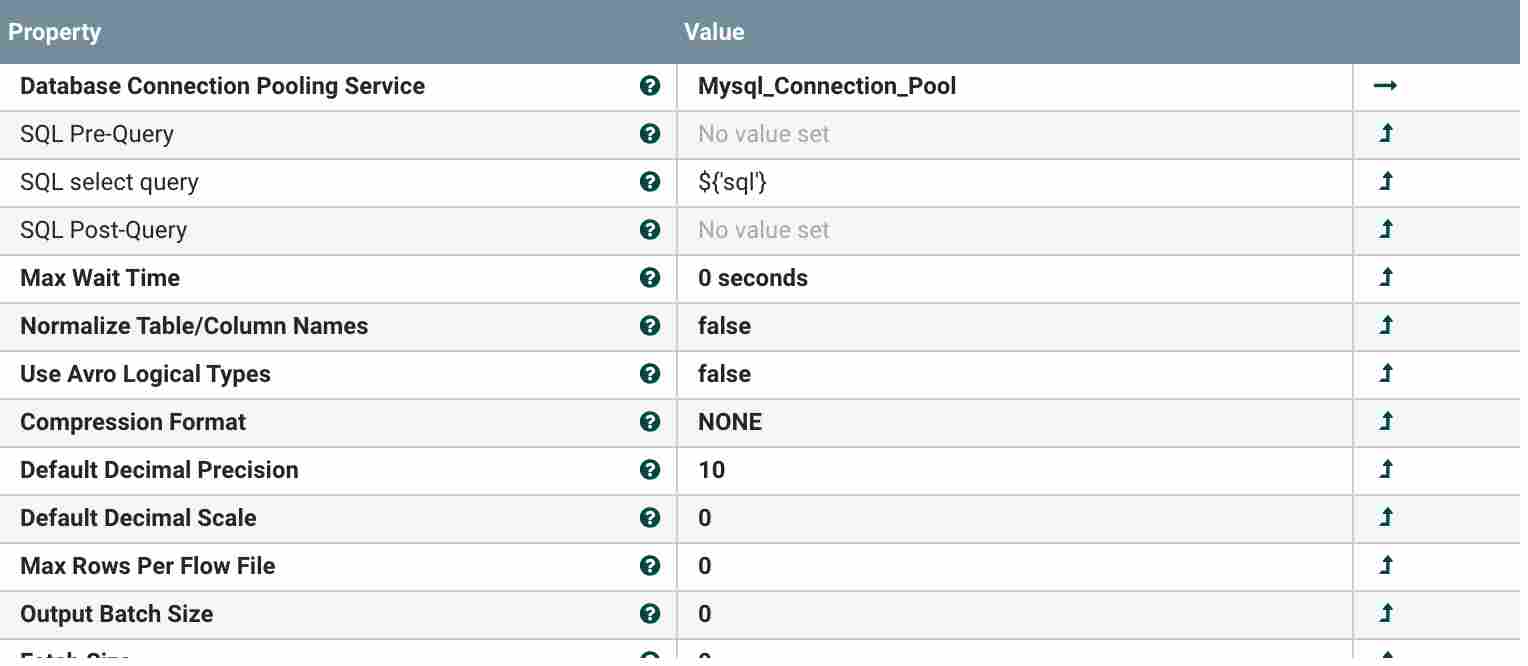The width and height of the screenshot is (1528, 666).
Task: Click help icon for Default Decimal Scale
Action: click(x=650, y=518)
